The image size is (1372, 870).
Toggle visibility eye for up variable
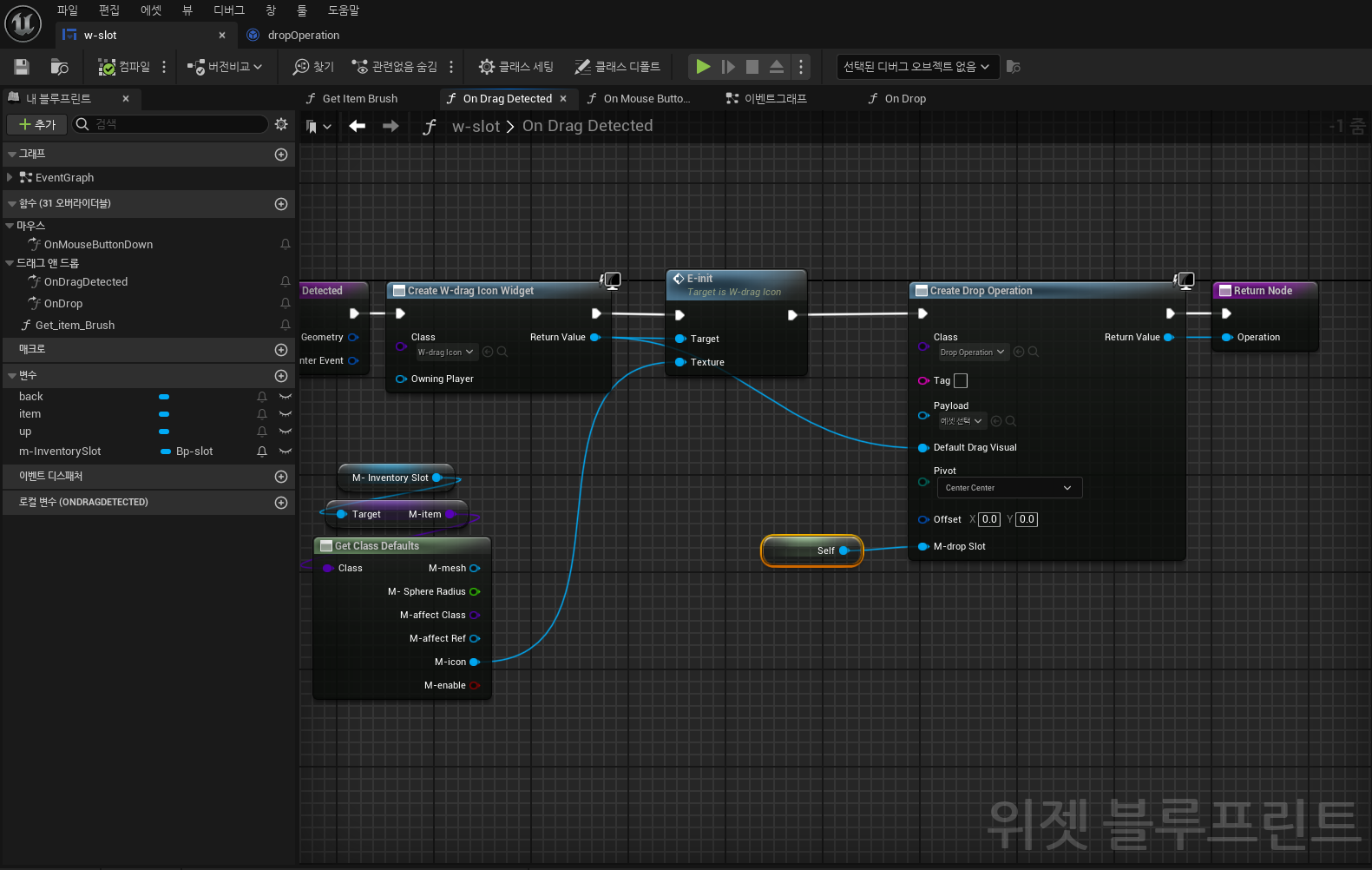[x=285, y=432]
